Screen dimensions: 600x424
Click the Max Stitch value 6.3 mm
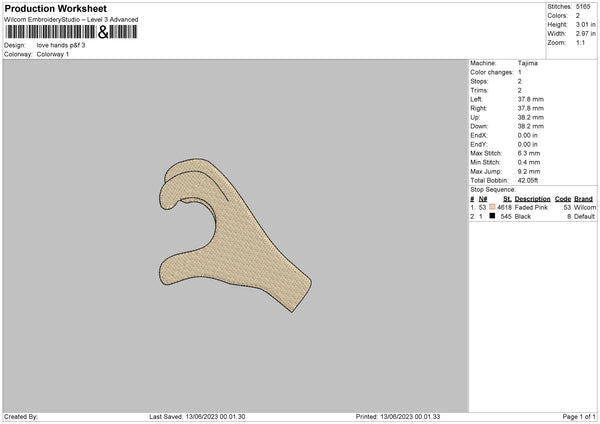(x=529, y=153)
